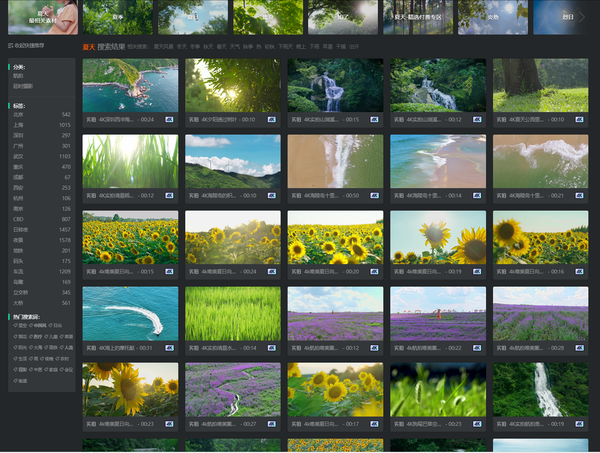
Task: Filter by tag 深圳 with count 297
Action: (42, 135)
